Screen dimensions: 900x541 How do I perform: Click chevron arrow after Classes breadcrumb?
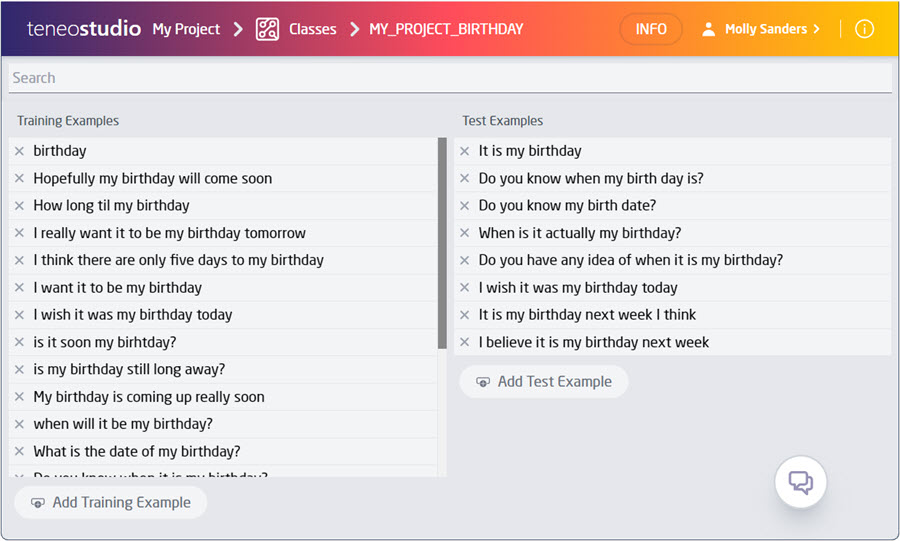pos(354,29)
